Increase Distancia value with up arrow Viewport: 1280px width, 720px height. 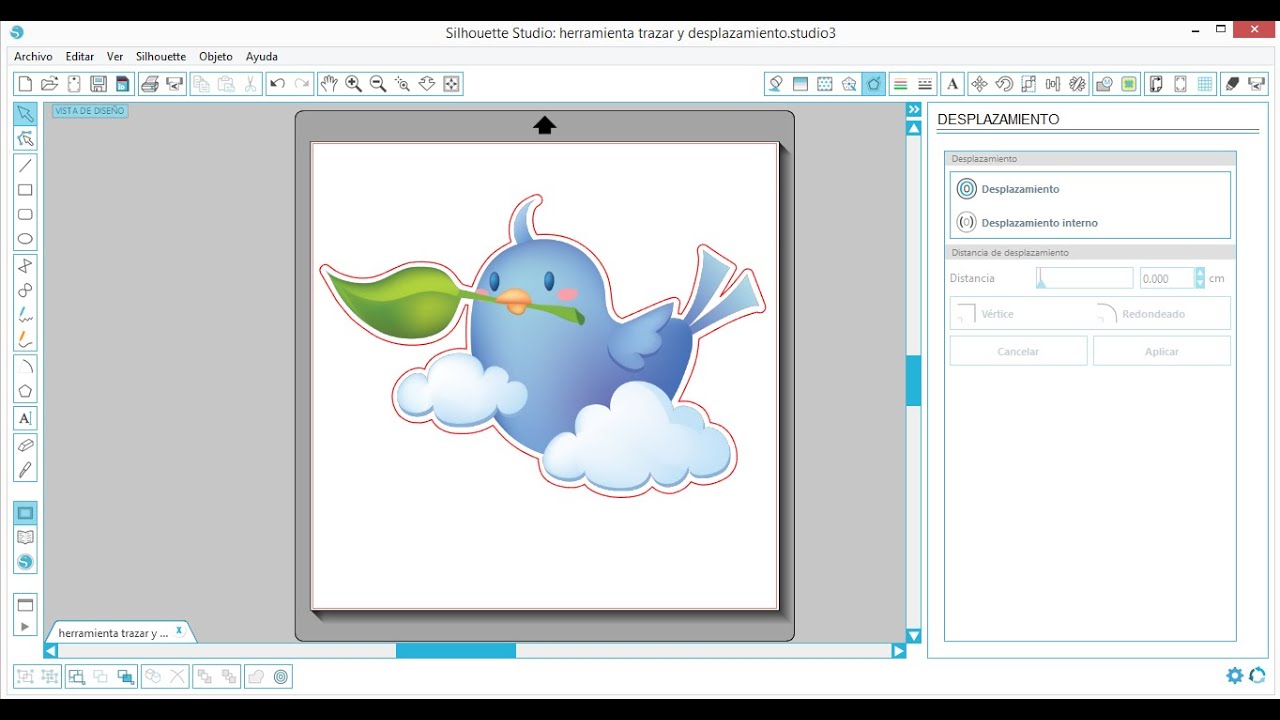(1200, 273)
